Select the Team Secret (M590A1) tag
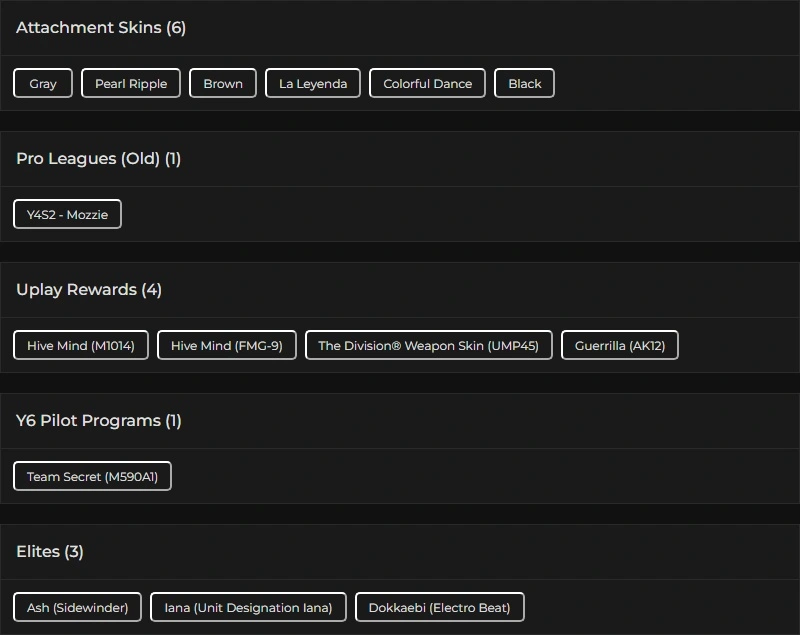800x635 pixels. point(92,476)
